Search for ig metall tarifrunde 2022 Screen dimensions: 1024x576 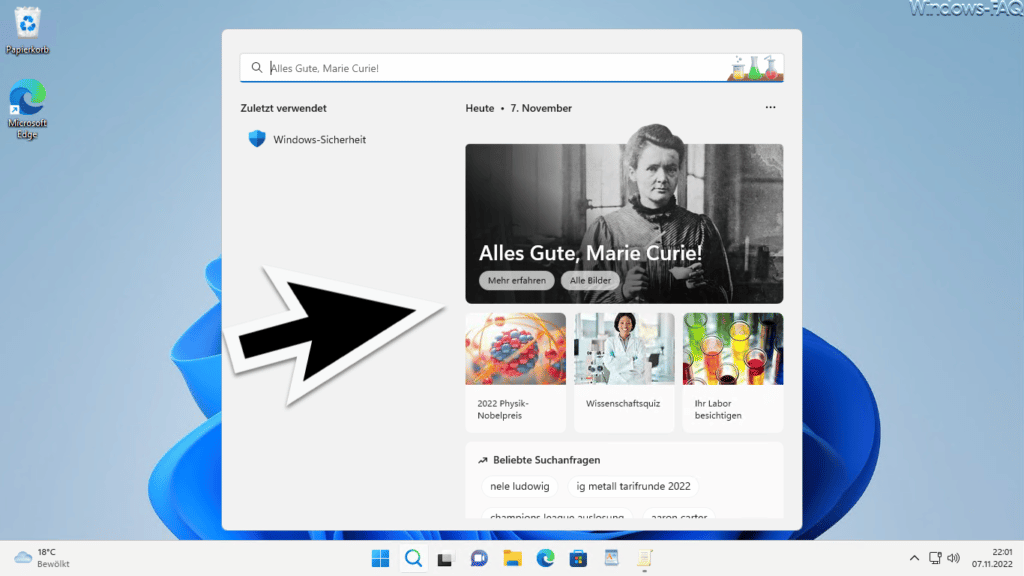pos(633,486)
